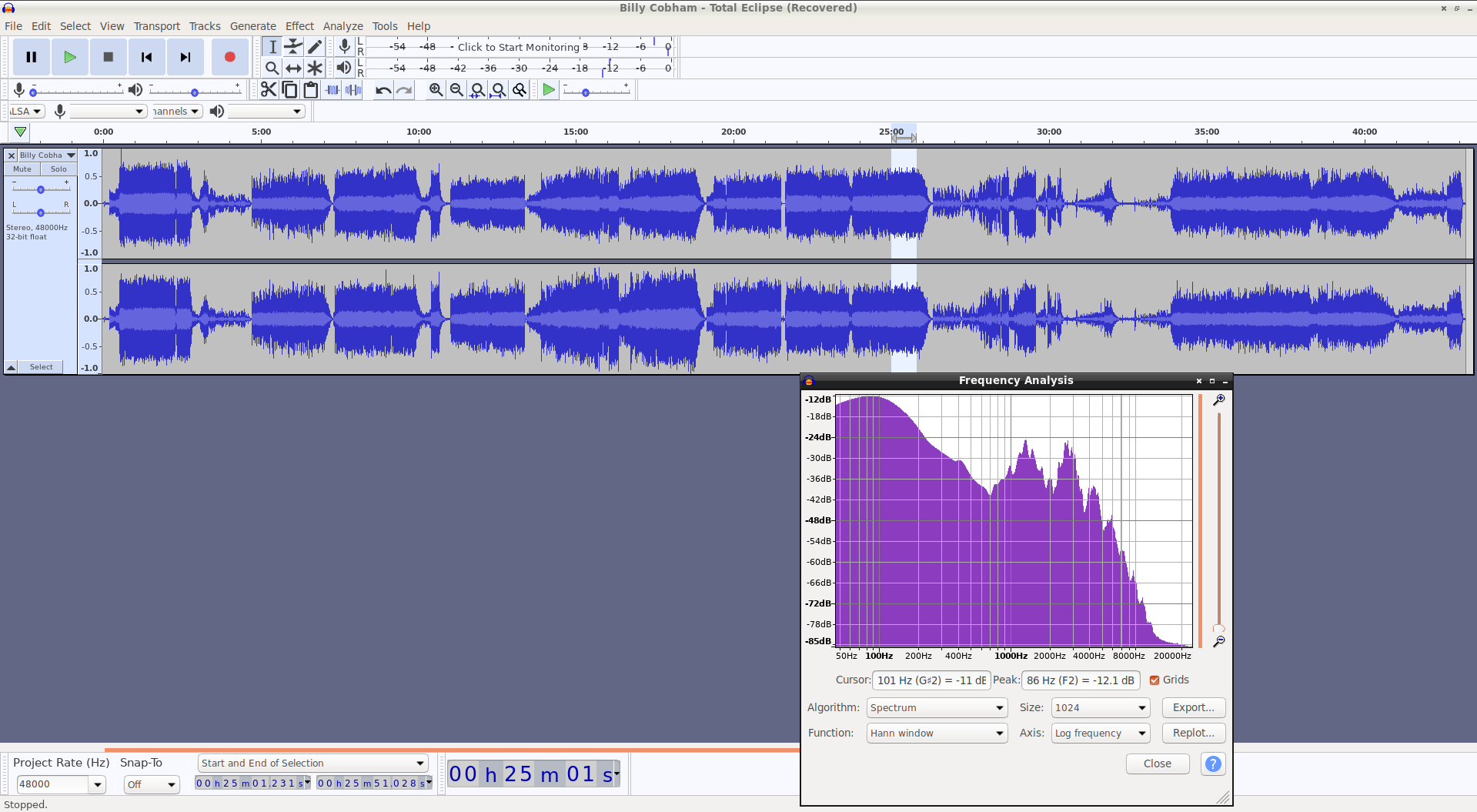This screenshot has height=812, width=1477.
Task: Click the Paste clipboard icon
Action: [x=311, y=90]
